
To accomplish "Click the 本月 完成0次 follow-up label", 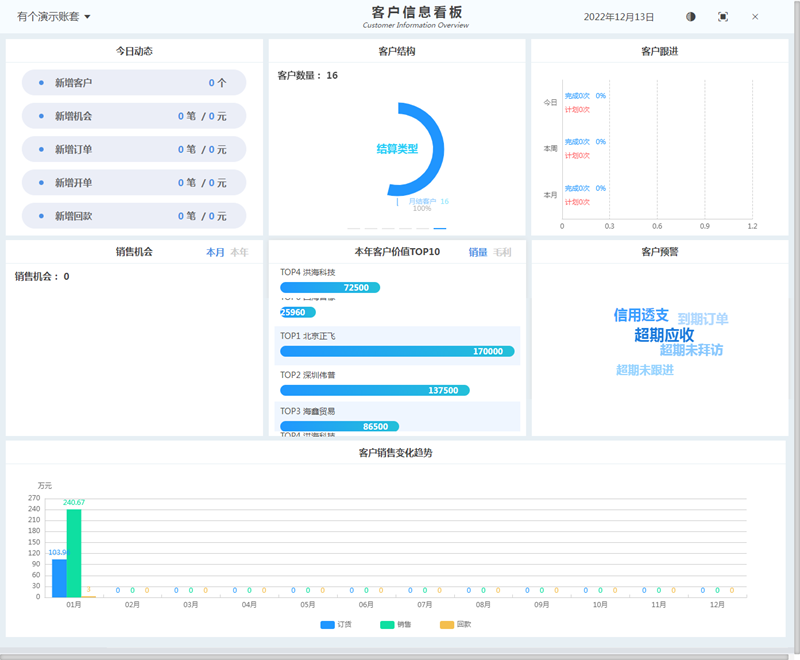I will click(577, 188).
